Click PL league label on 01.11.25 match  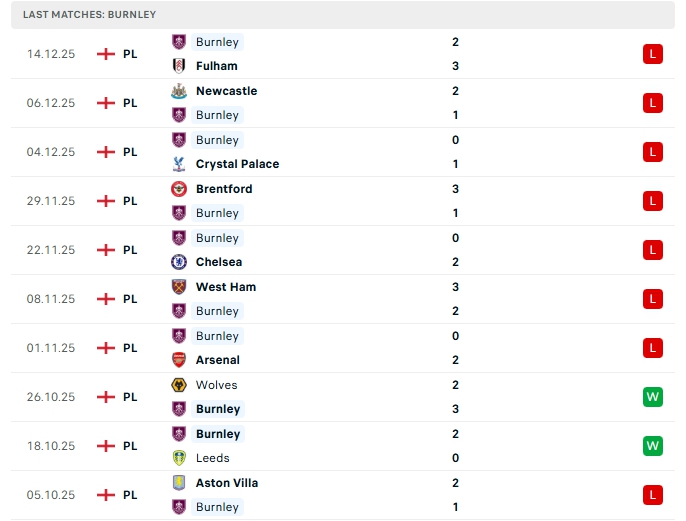click(130, 348)
